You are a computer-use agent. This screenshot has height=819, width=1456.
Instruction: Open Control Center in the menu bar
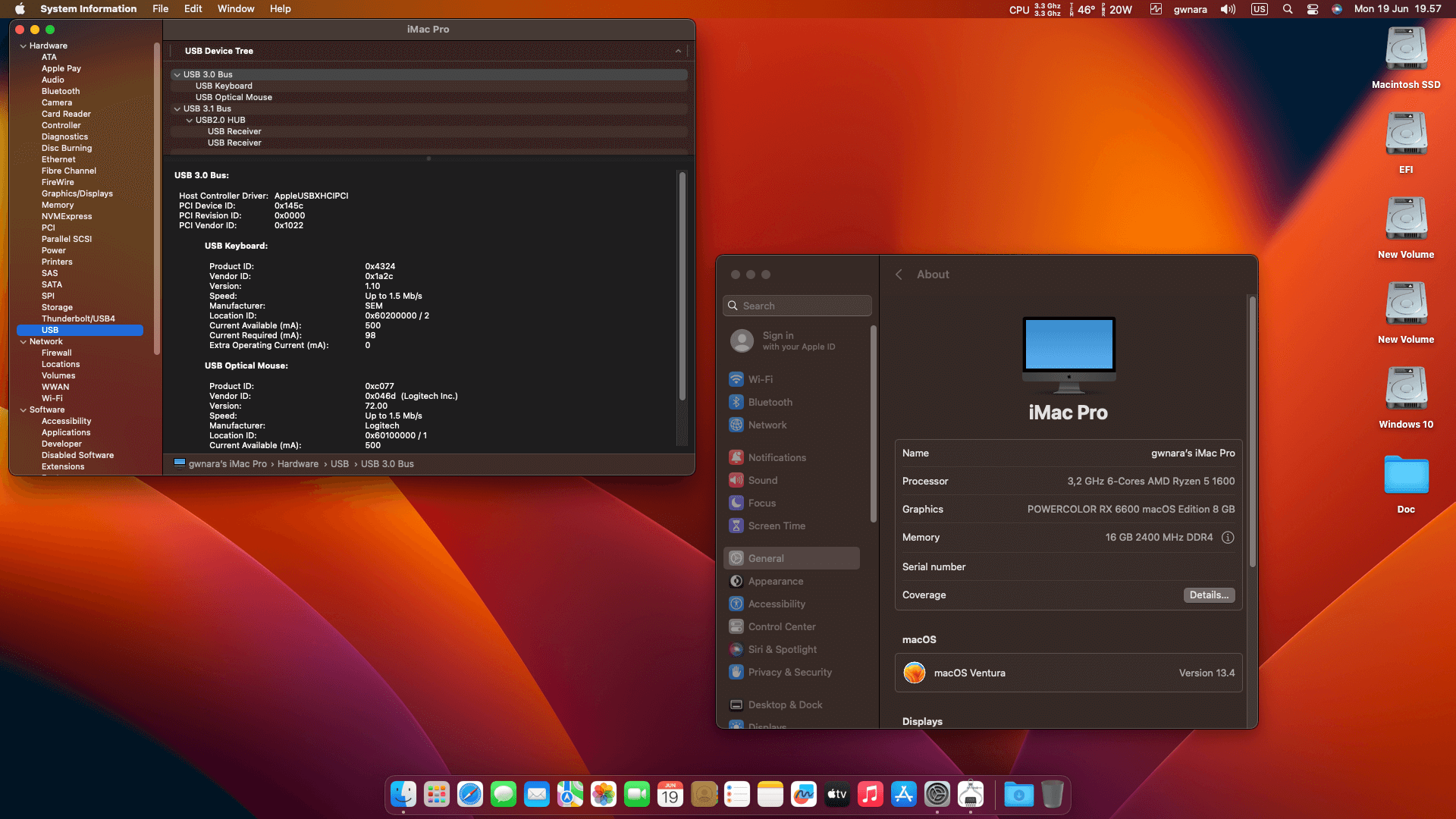coord(1312,9)
